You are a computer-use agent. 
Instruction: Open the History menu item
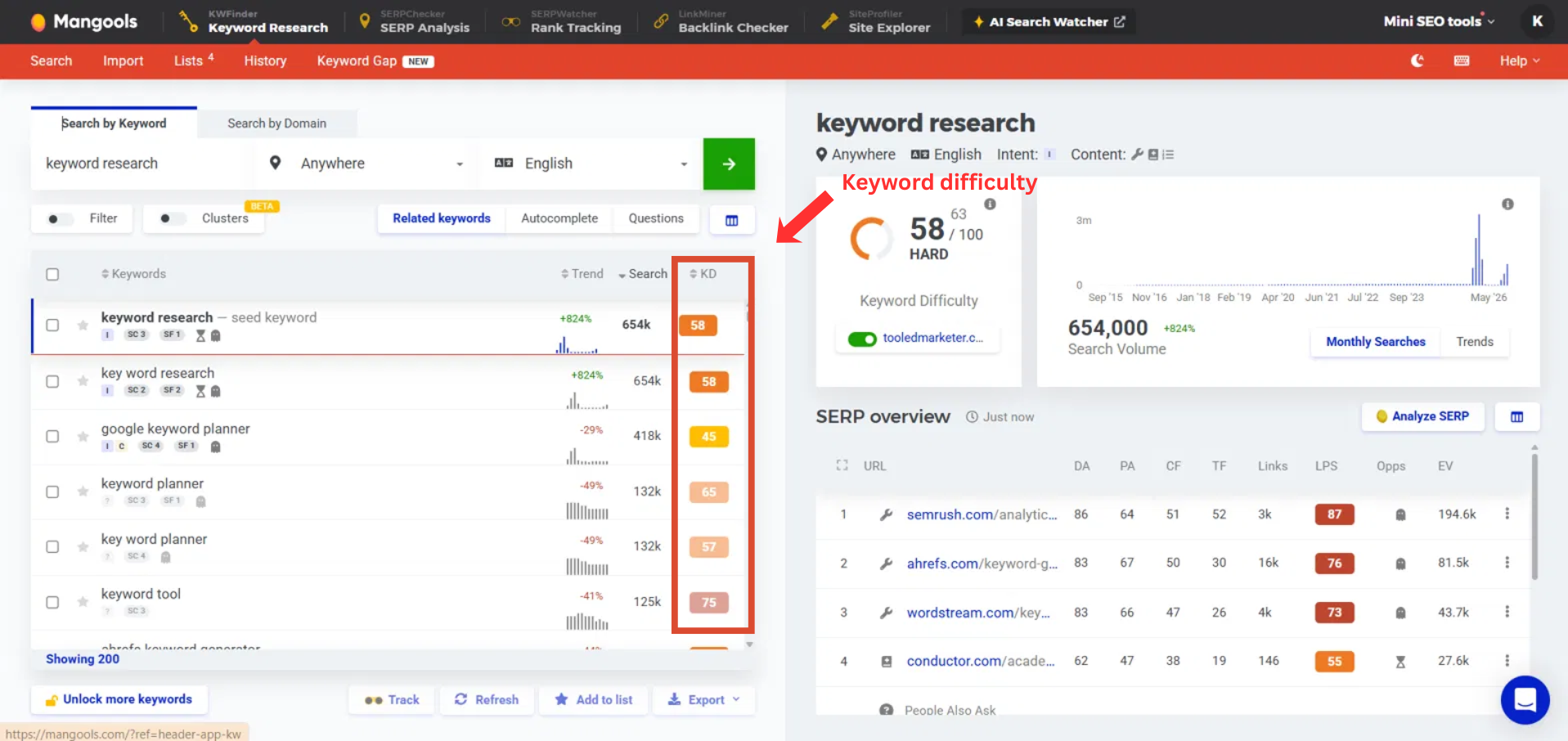tap(265, 61)
